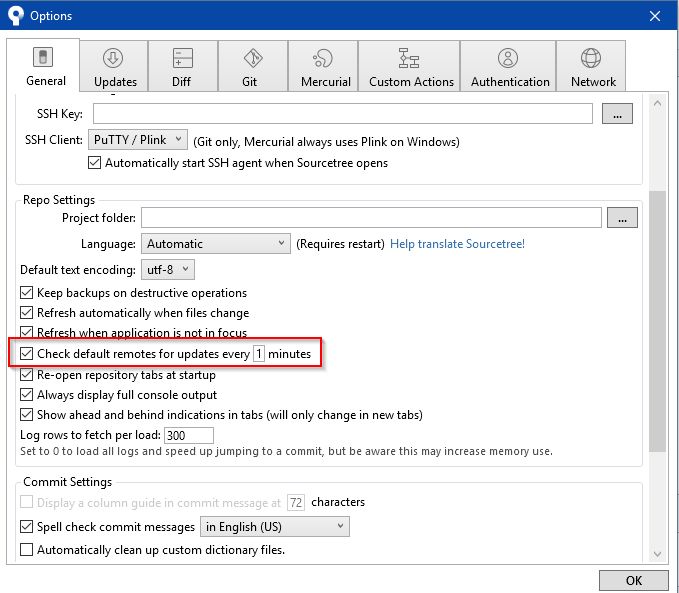The width and height of the screenshot is (679, 593).
Task: Click the vertical scrollbar thumb
Action: (657, 321)
